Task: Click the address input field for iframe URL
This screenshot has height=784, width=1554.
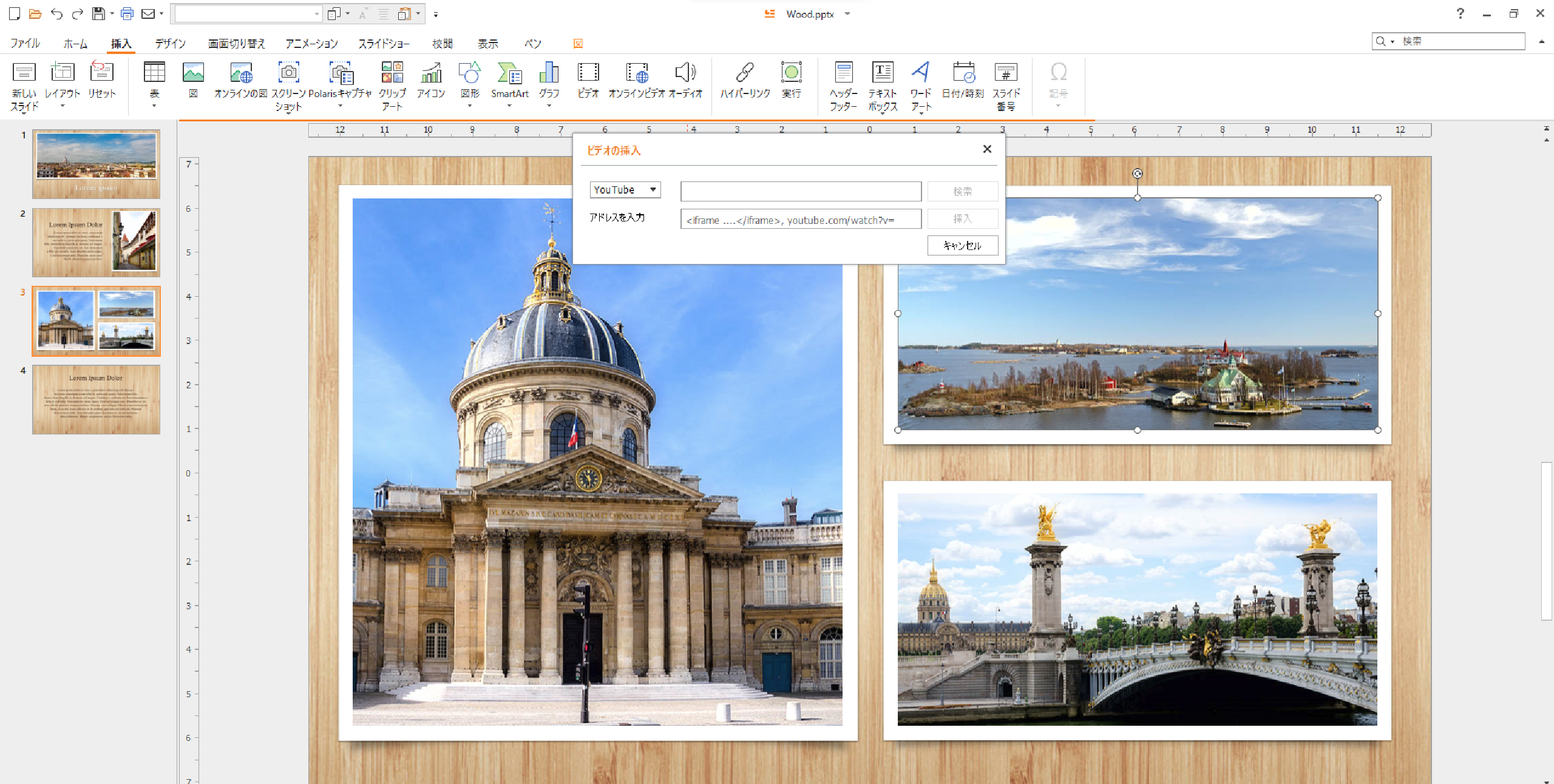Action: click(x=801, y=220)
